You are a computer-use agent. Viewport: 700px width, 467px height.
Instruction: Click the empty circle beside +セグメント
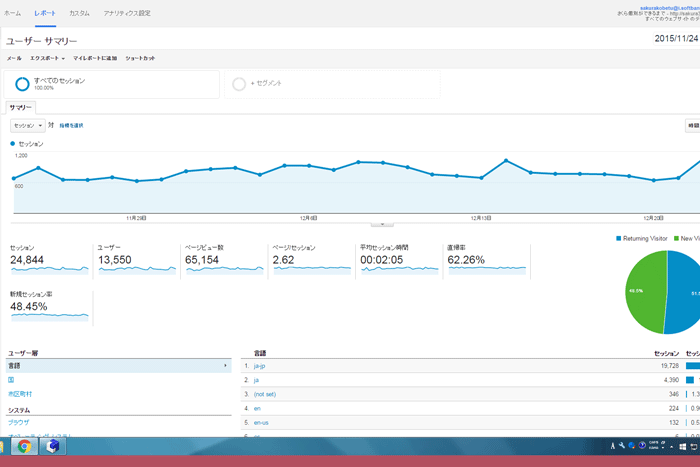239,84
